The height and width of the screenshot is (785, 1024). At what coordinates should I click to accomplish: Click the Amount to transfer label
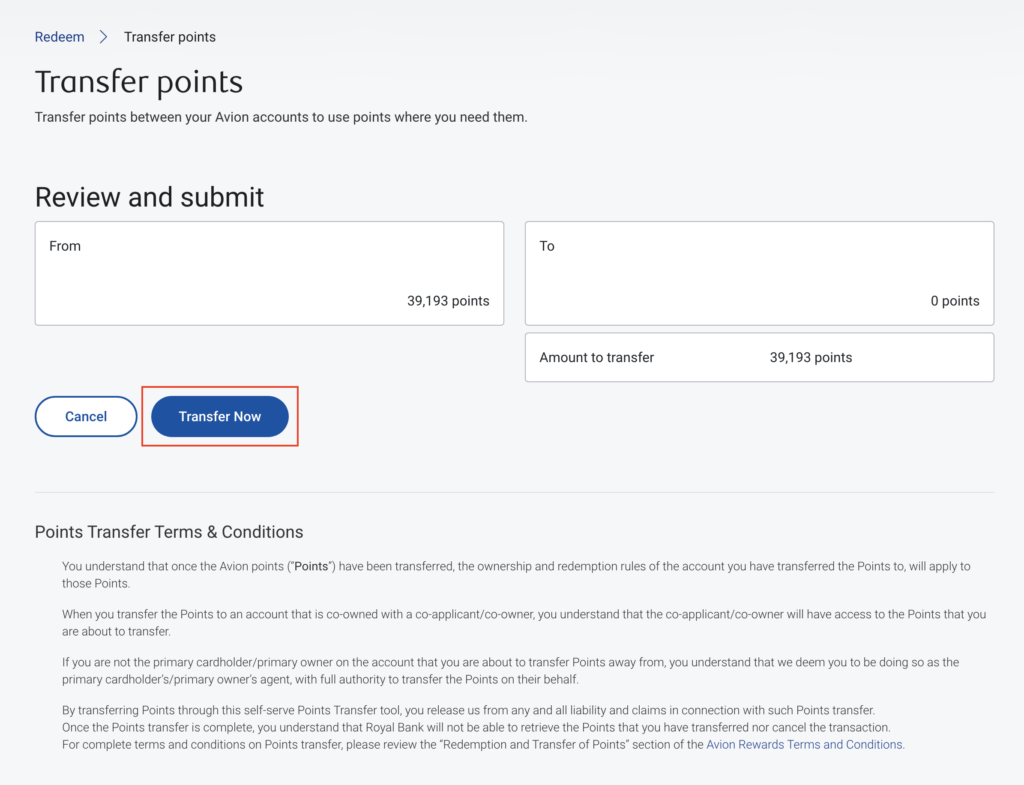(596, 357)
